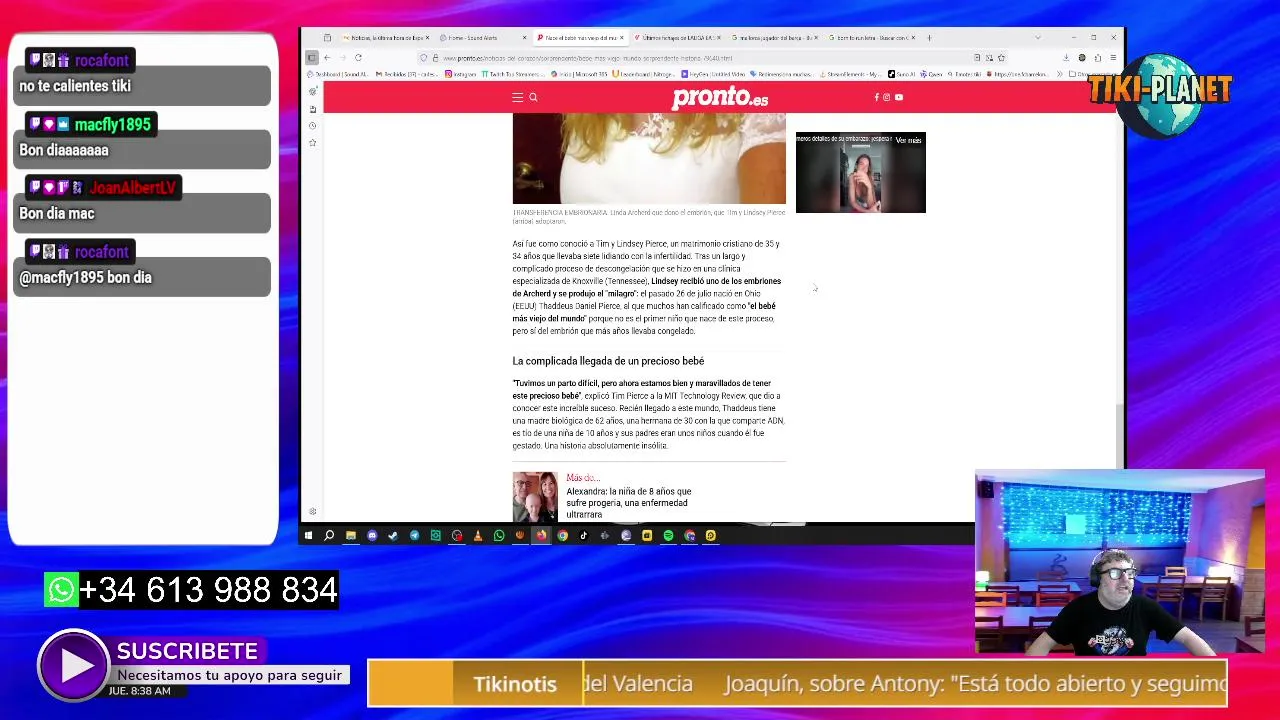Image resolution: width=1280 pixels, height=720 pixels.
Task: Click the browser sidebar toggle icon
Action: click(x=312, y=58)
